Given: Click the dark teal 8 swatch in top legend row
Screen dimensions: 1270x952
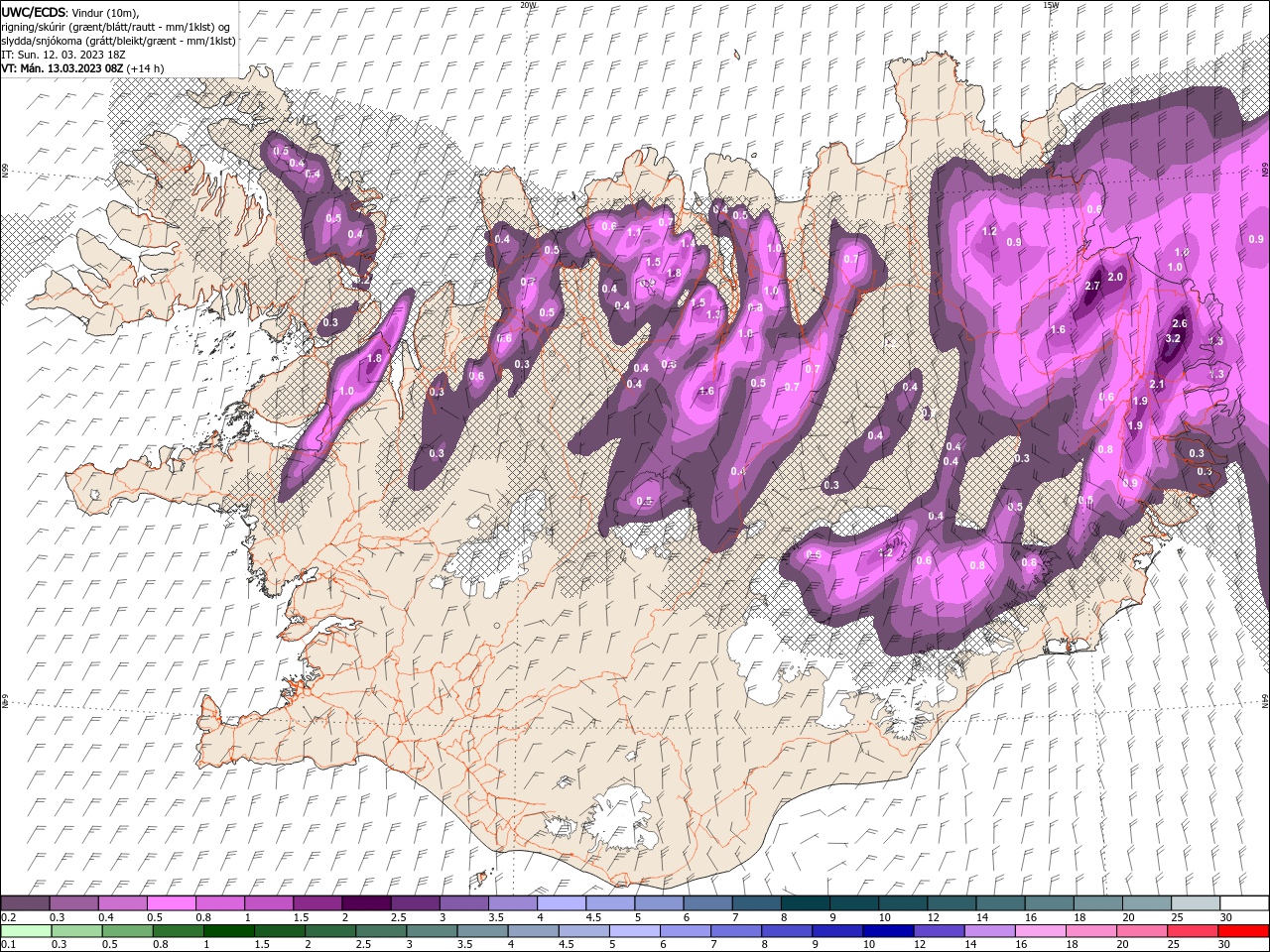Looking at the screenshot, I should pyautogui.click(x=806, y=902).
